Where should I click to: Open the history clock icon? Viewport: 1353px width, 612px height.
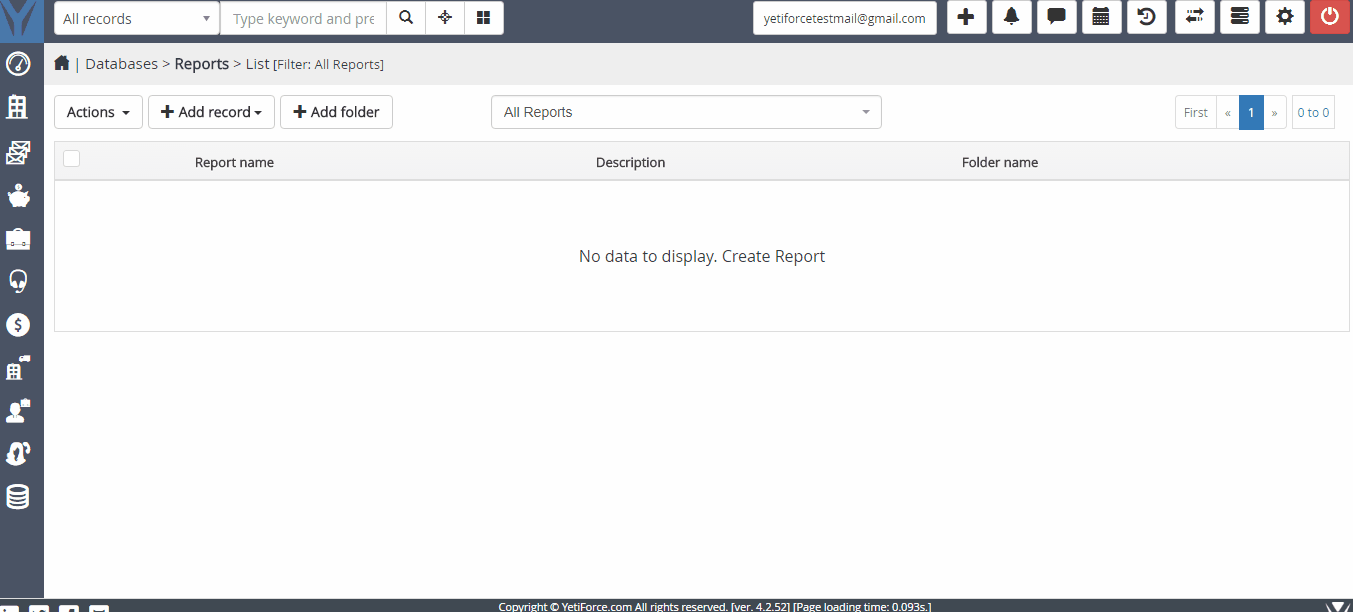click(x=1147, y=17)
